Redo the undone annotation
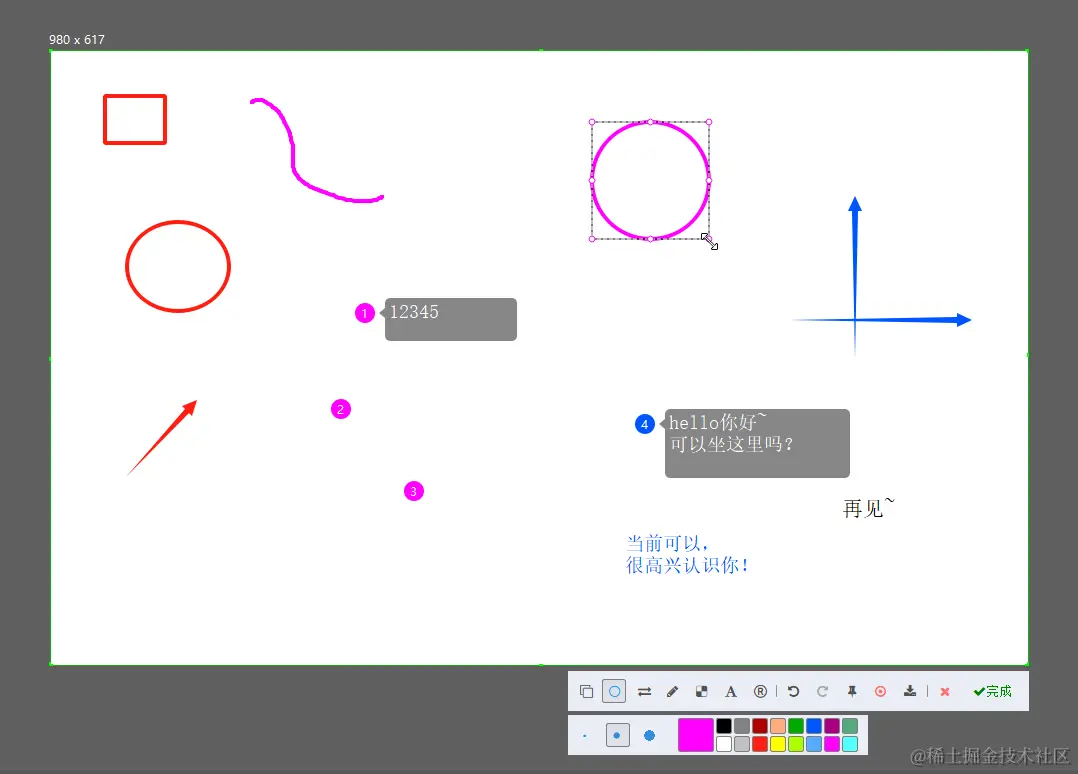The height and width of the screenshot is (774, 1078). [x=822, y=691]
